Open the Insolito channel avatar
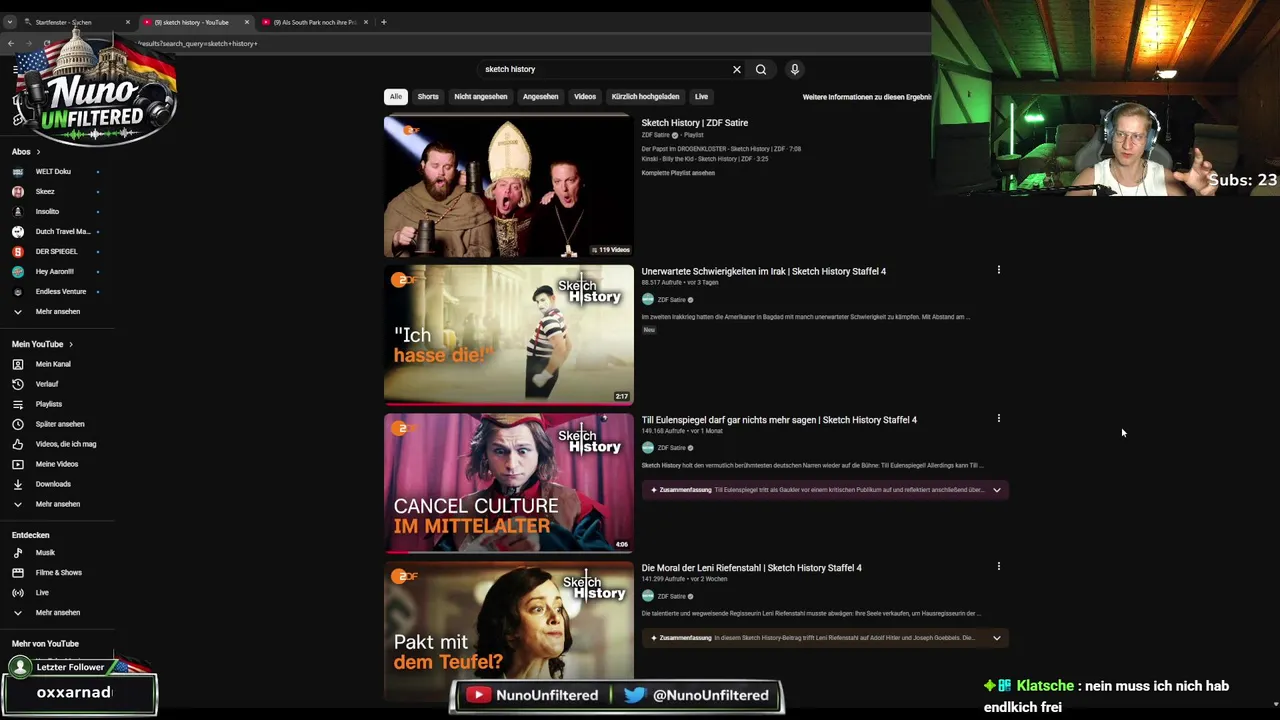Viewport: 1280px width, 720px height. tap(17, 211)
